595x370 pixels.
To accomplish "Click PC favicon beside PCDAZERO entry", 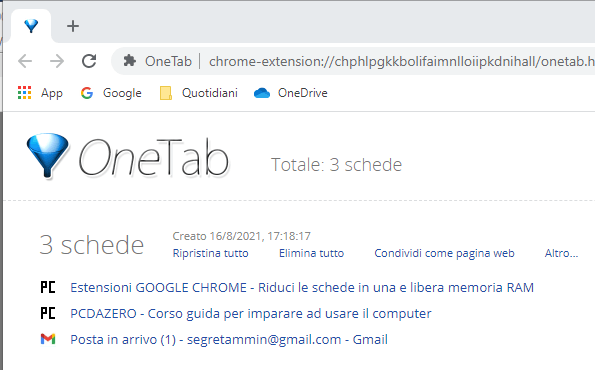I will click(48, 313).
